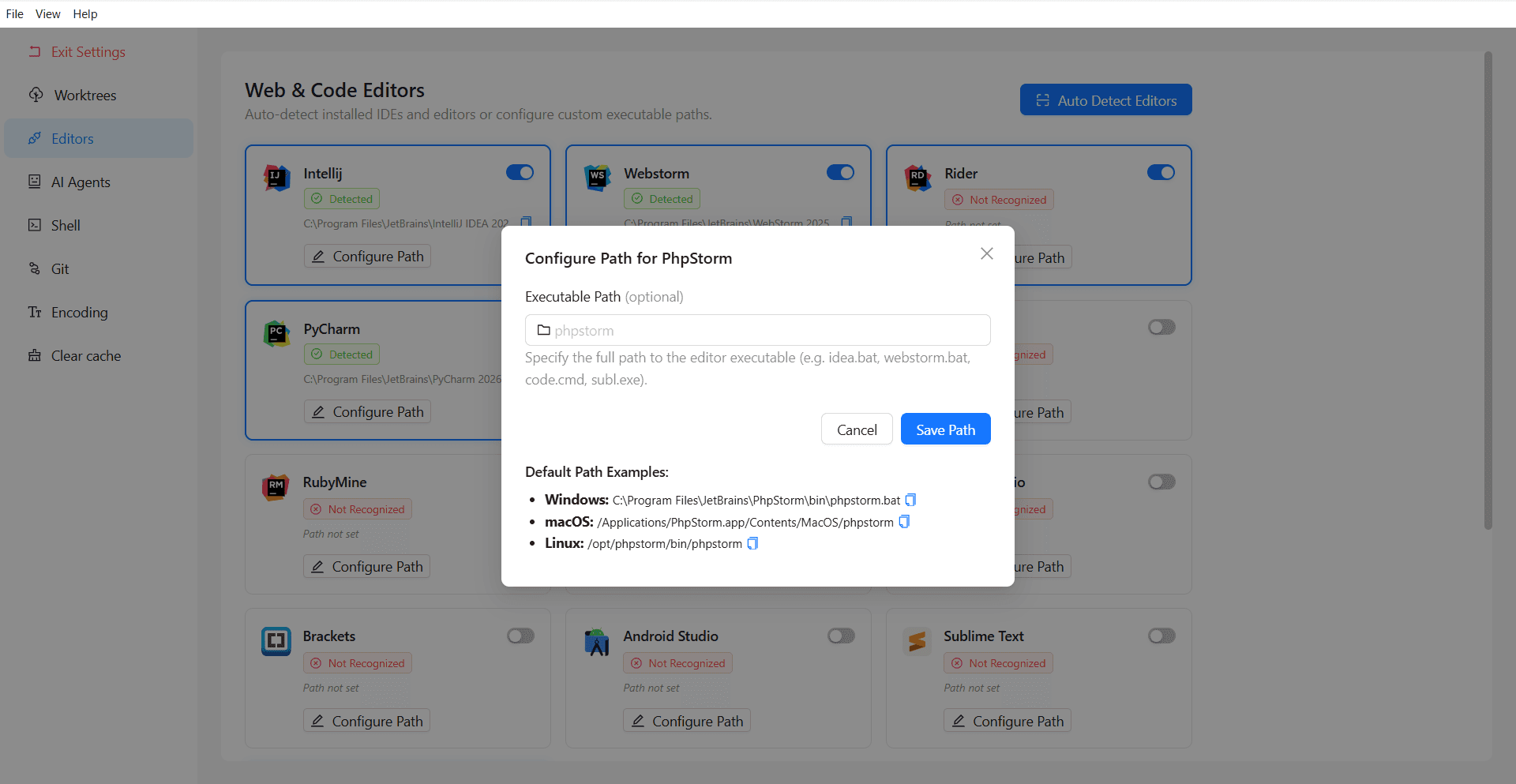
Task: Open the Shell settings section
Action: pos(99,226)
